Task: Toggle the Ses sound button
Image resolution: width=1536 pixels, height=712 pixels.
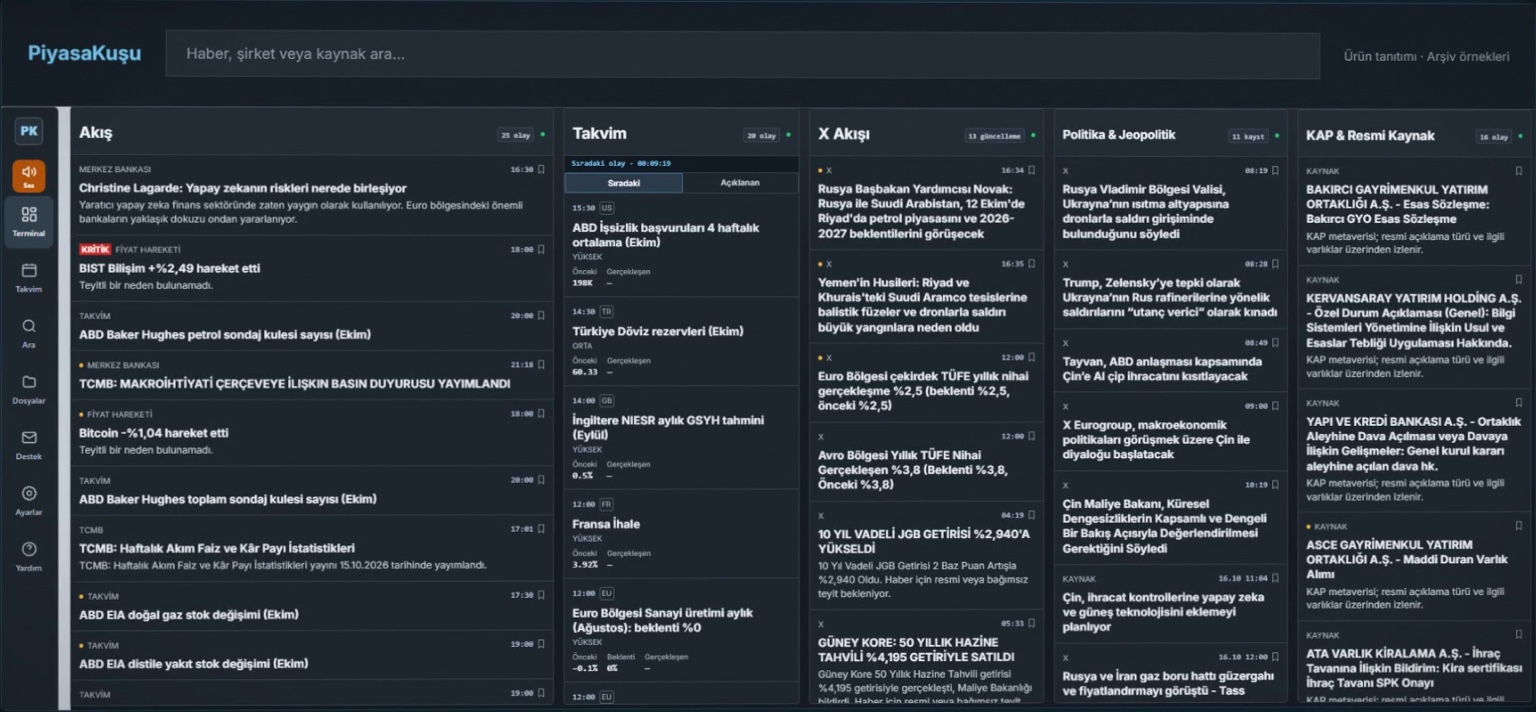Action: click(x=29, y=176)
